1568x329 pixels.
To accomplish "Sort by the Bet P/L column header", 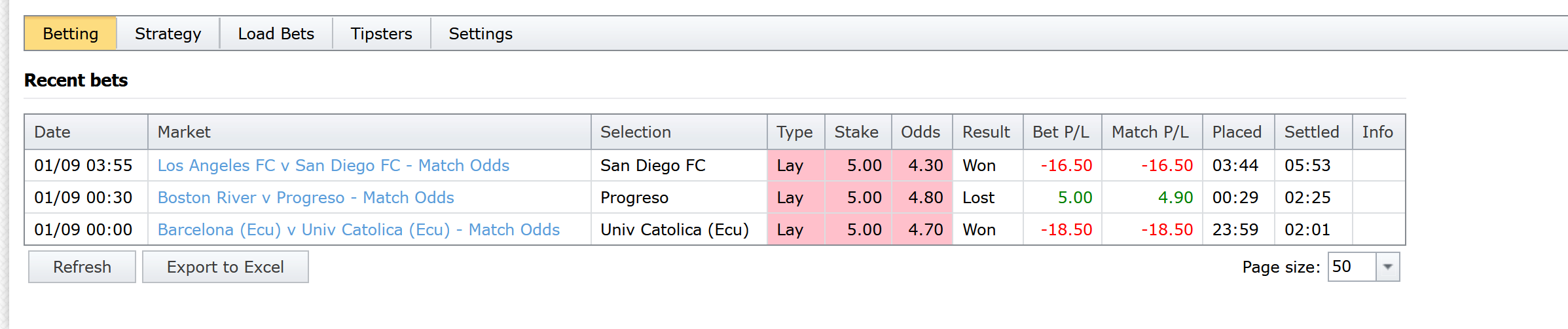I will (x=1061, y=132).
